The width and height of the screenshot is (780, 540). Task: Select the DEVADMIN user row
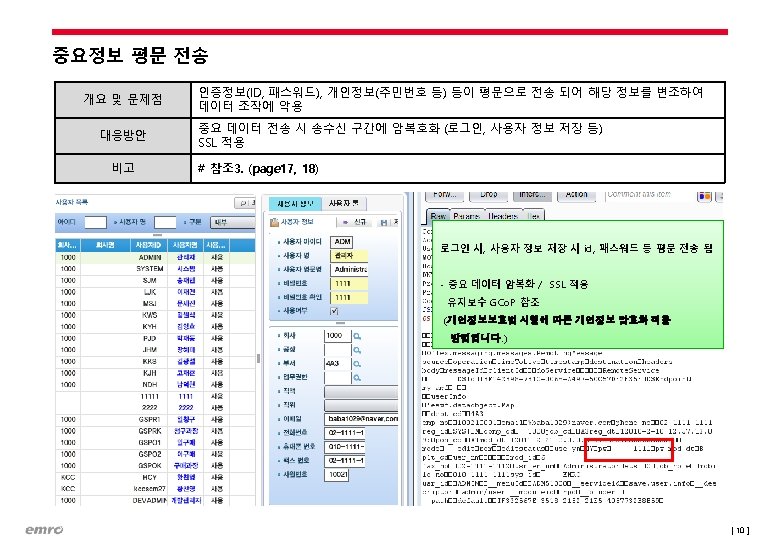click(155, 501)
